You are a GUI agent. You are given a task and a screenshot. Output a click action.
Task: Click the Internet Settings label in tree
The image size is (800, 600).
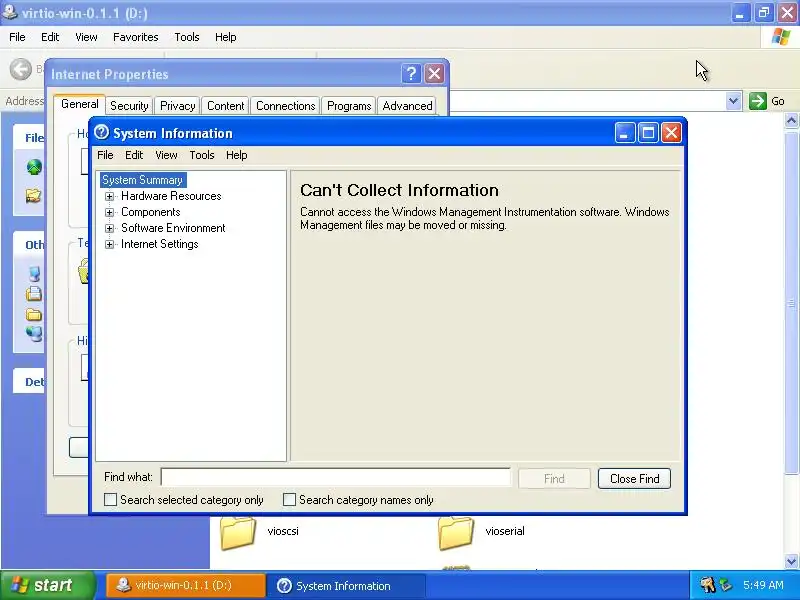[159, 244]
